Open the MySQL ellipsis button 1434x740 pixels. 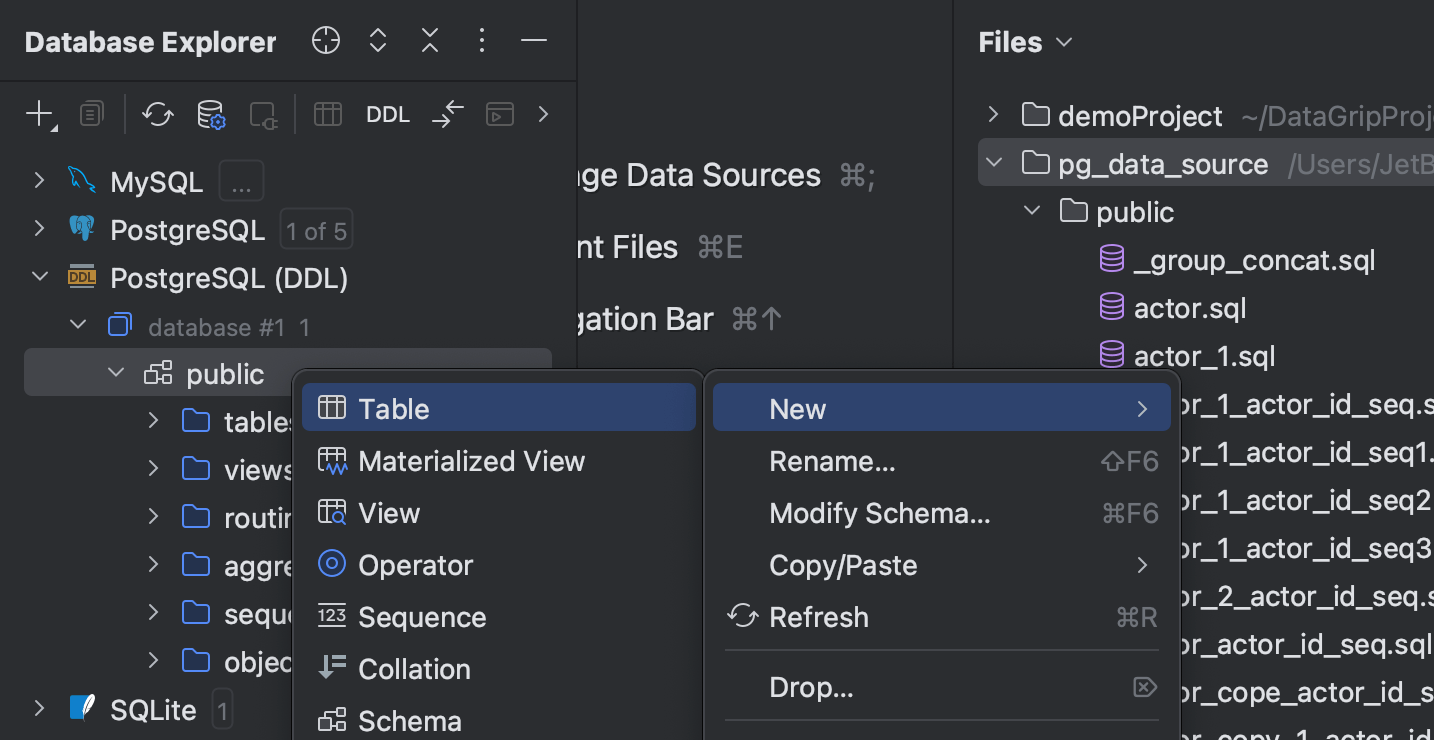239,180
